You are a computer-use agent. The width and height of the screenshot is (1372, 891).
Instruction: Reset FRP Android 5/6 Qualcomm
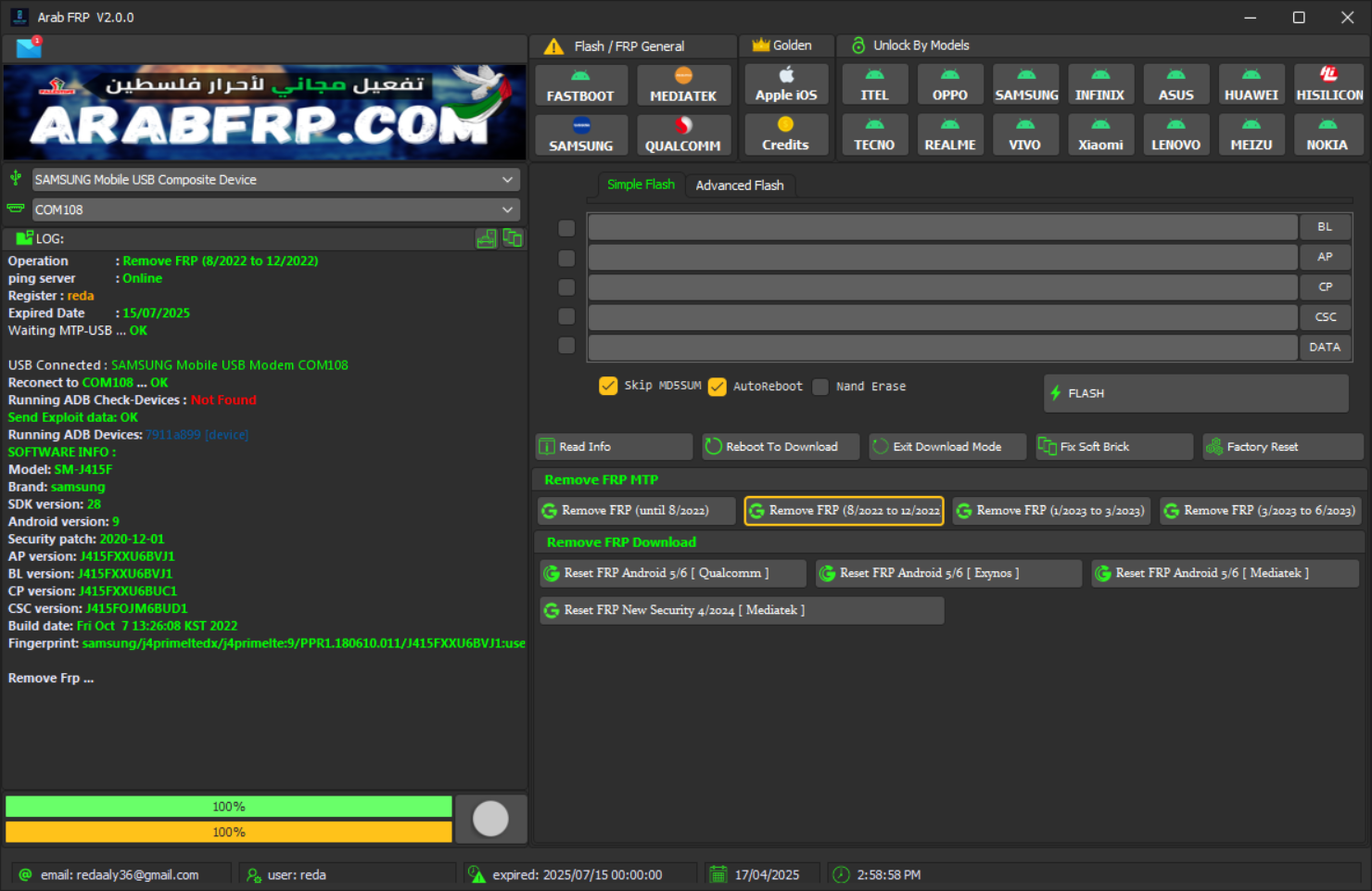click(673, 574)
